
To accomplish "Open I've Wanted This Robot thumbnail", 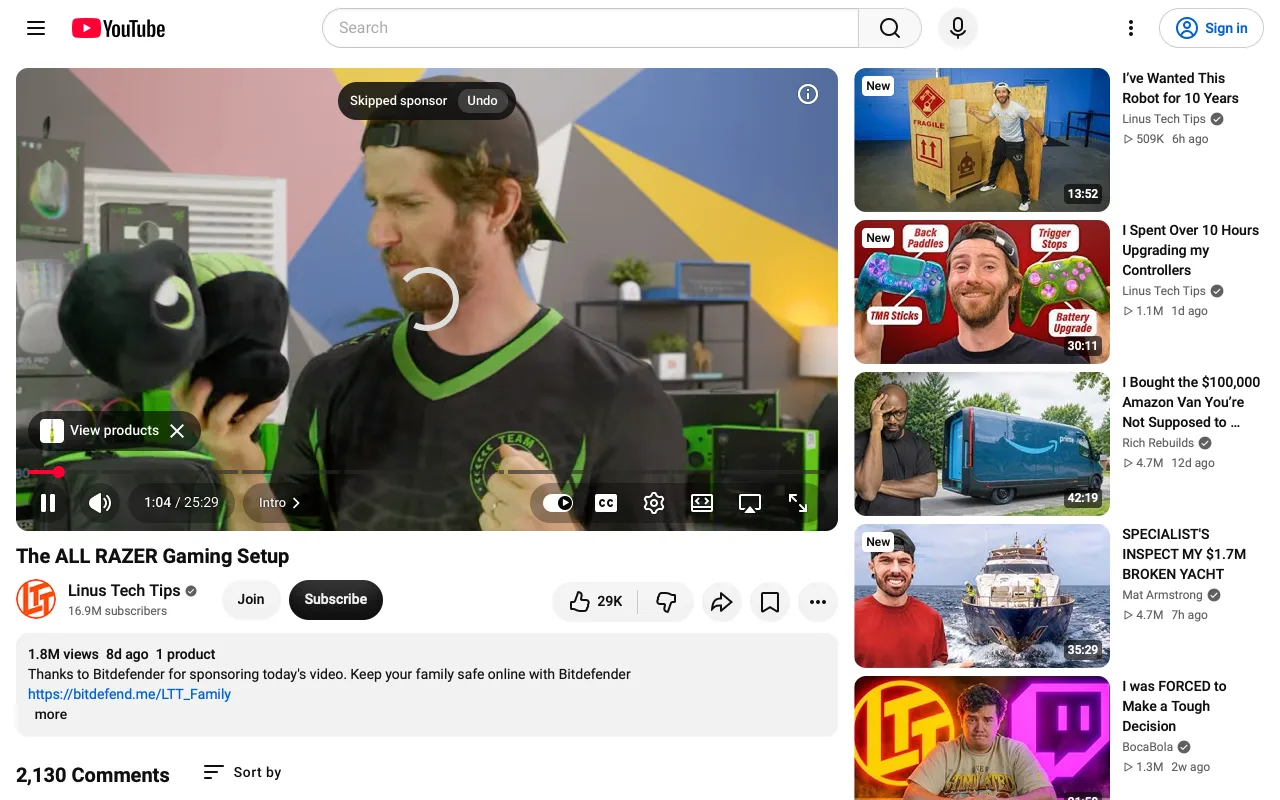I will coord(982,140).
